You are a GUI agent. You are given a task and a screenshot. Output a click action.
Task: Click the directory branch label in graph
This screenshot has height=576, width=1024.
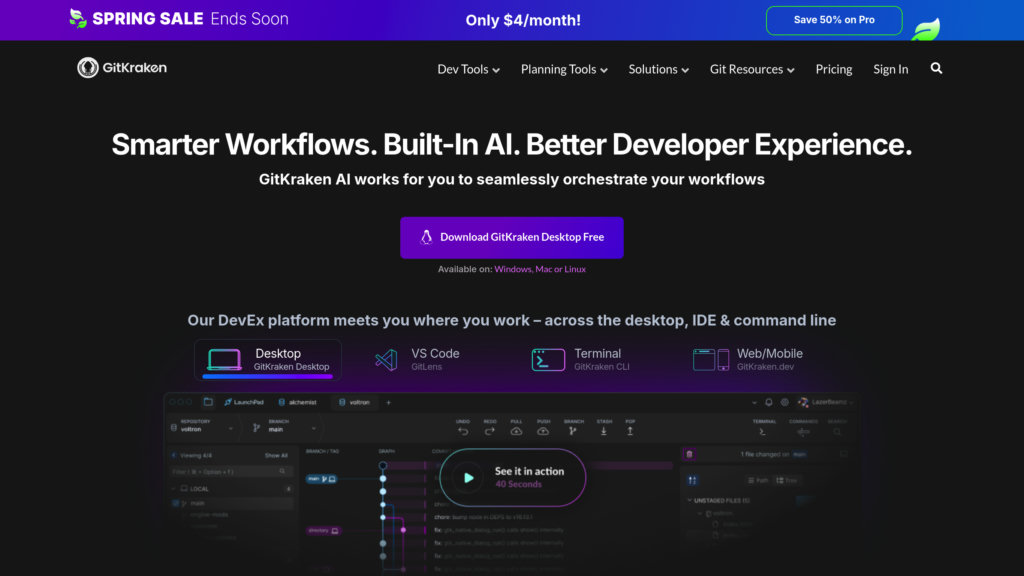click(x=323, y=530)
